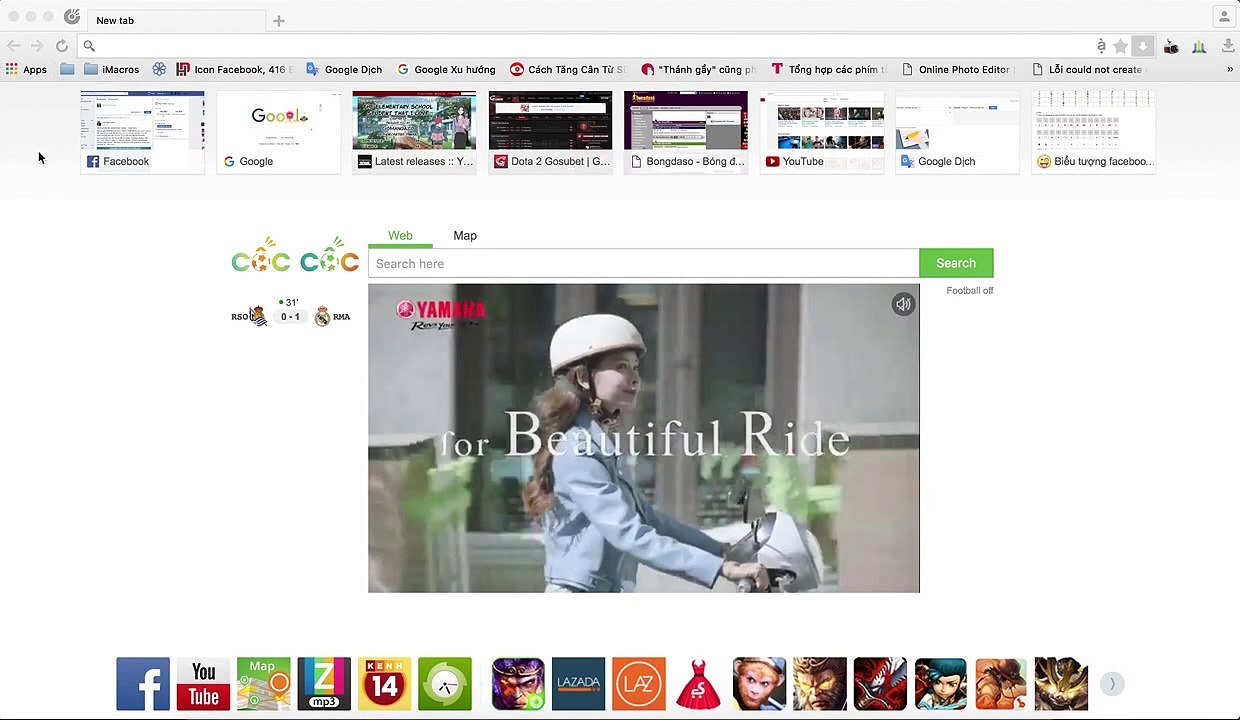Open the Biểu tượng facebook thumbnail
The height and width of the screenshot is (720, 1240).
(x=1093, y=132)
